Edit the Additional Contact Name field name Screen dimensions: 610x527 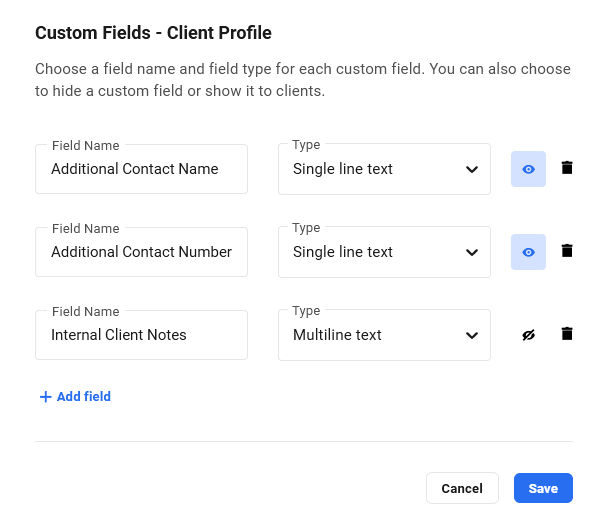tap(141, 169)
